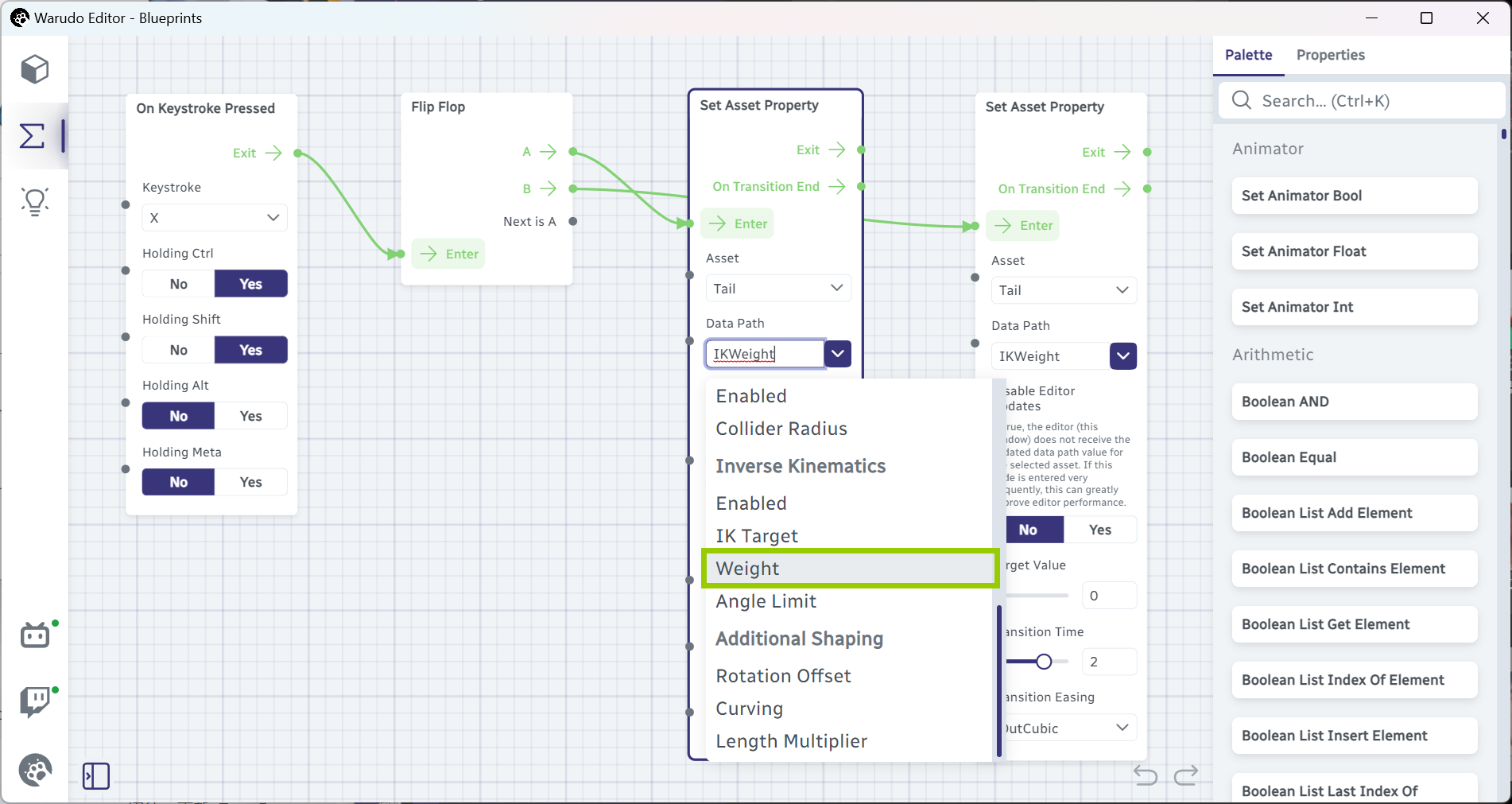Set Holding Ctrl to No
Image resolution: width=1512 pixels, height=804 pixels.
pos(179,284)
